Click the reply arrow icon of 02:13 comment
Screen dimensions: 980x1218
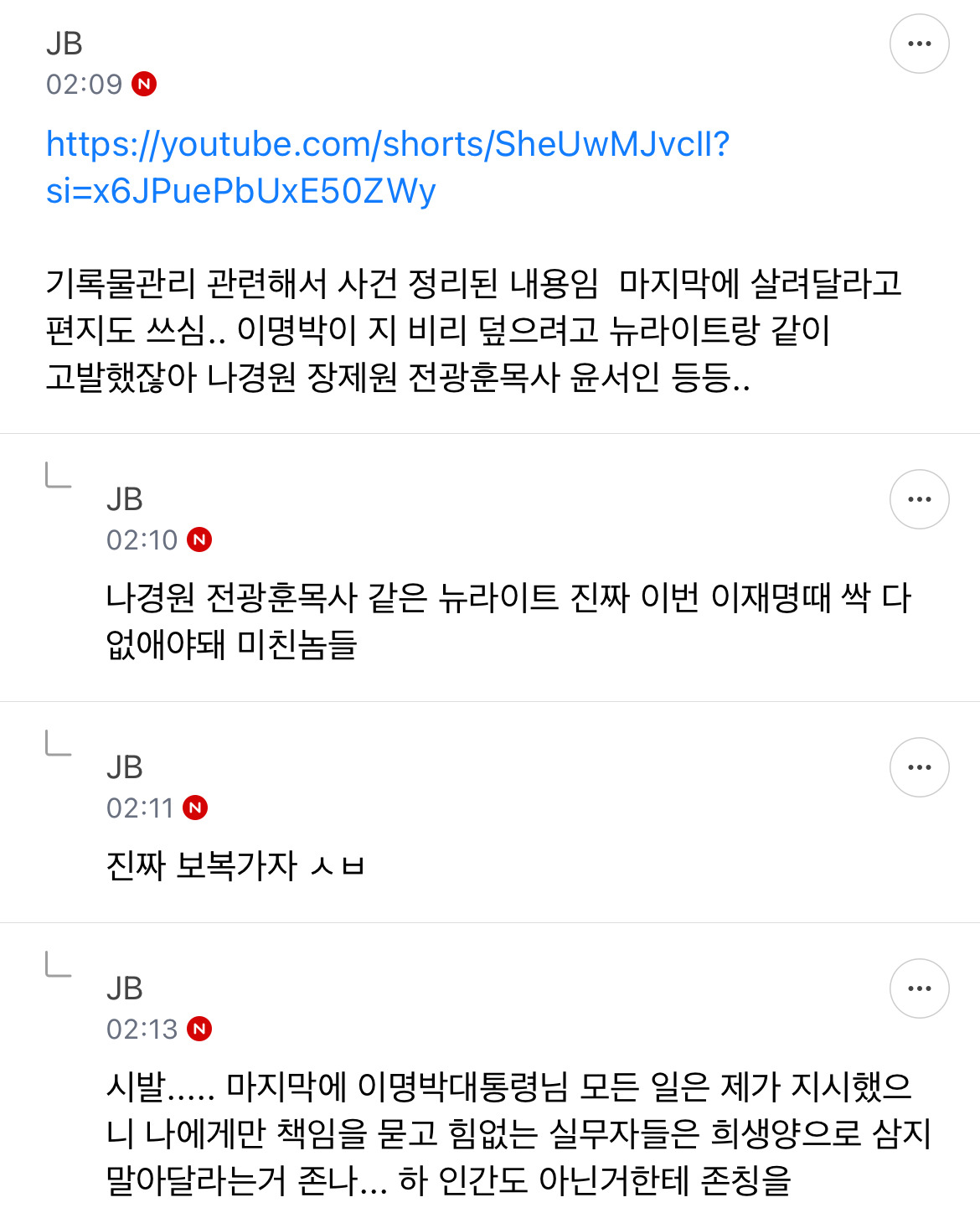pos(58,964)
